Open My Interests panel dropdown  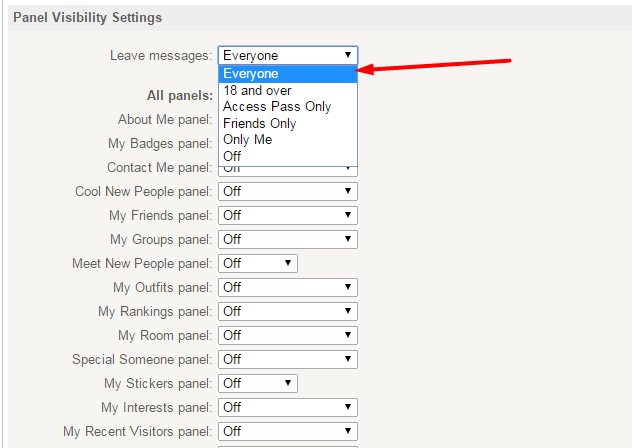coord(288,407)
